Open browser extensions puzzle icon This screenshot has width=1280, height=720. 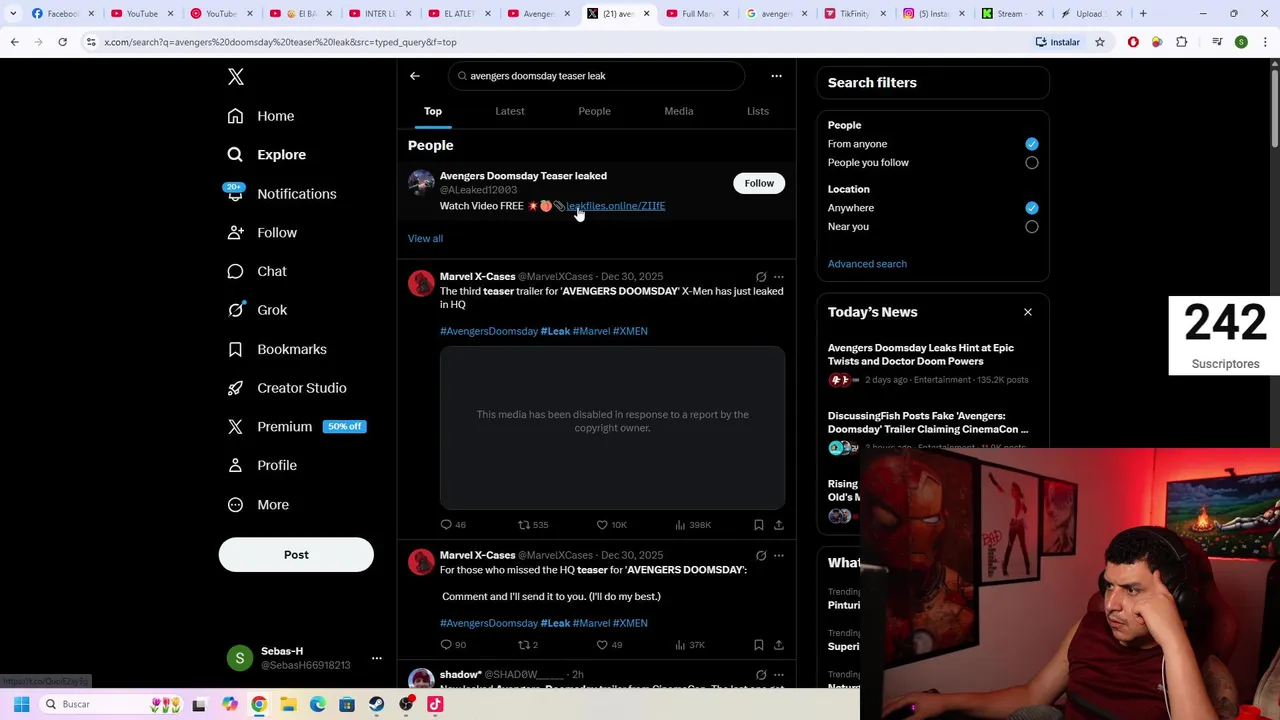click(1182, 42)
